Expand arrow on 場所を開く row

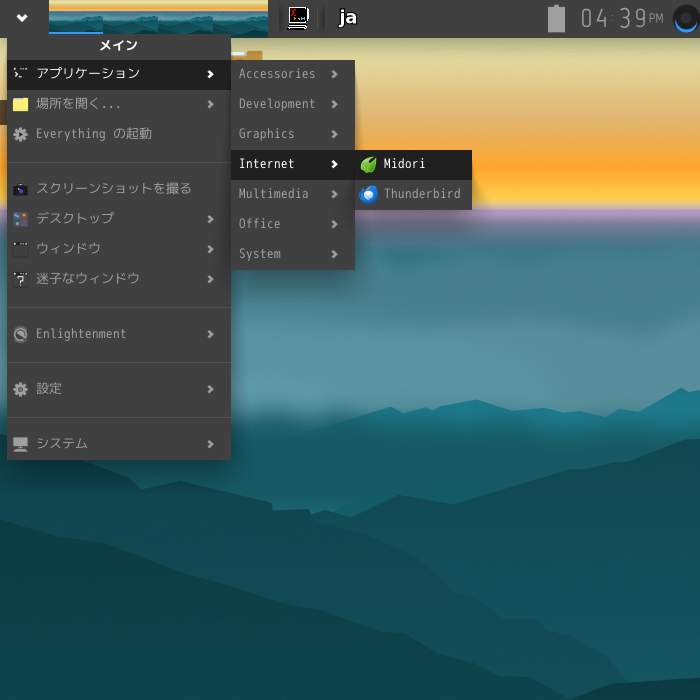pos(211,104)
